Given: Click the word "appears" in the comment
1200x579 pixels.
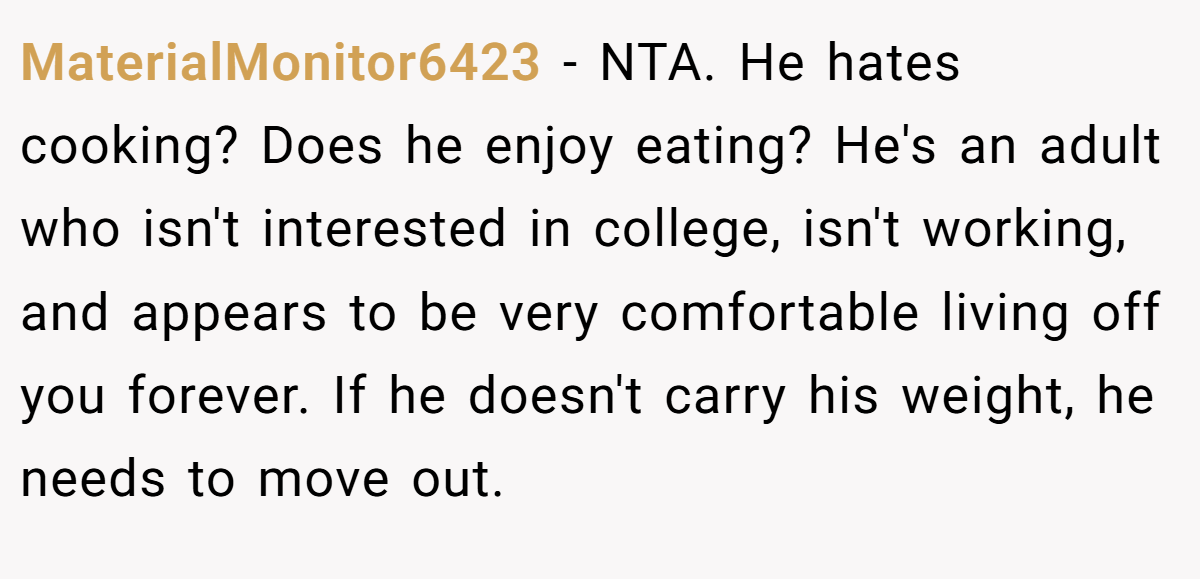Looking at the screenshot, I should (x=229, y=314).
